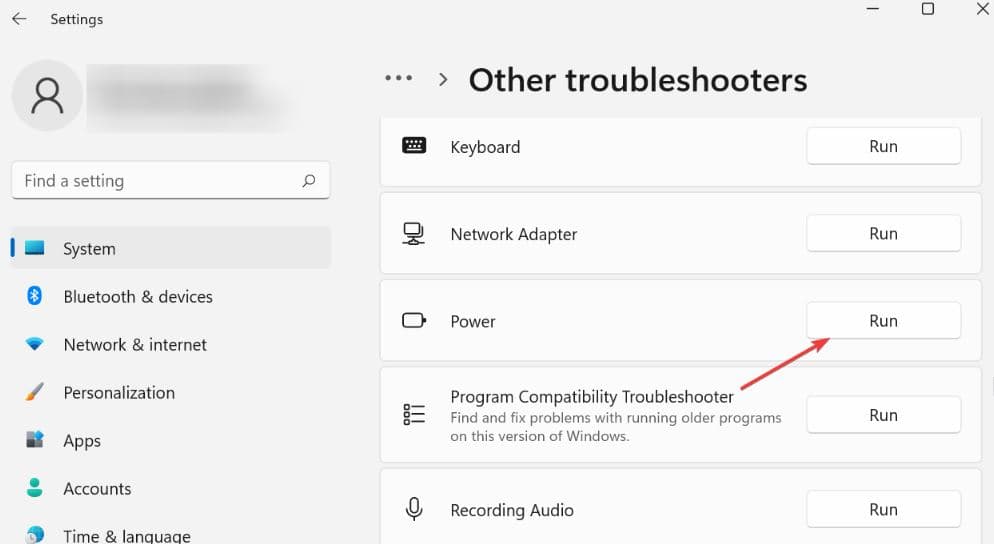Screen dimensions: 994x544
Task: Run the Program Compatibility Troubleshooter
Action: point(883,415)
